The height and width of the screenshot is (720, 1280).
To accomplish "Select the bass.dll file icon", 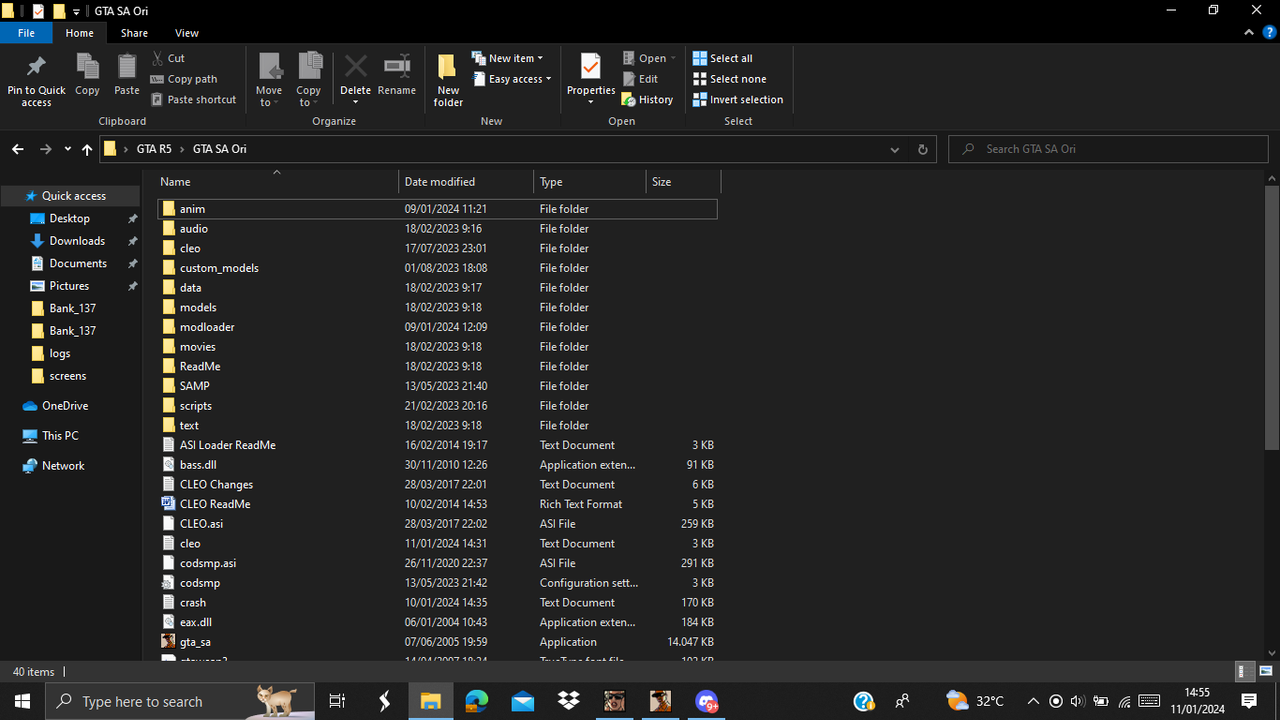I will pos(169,465).
